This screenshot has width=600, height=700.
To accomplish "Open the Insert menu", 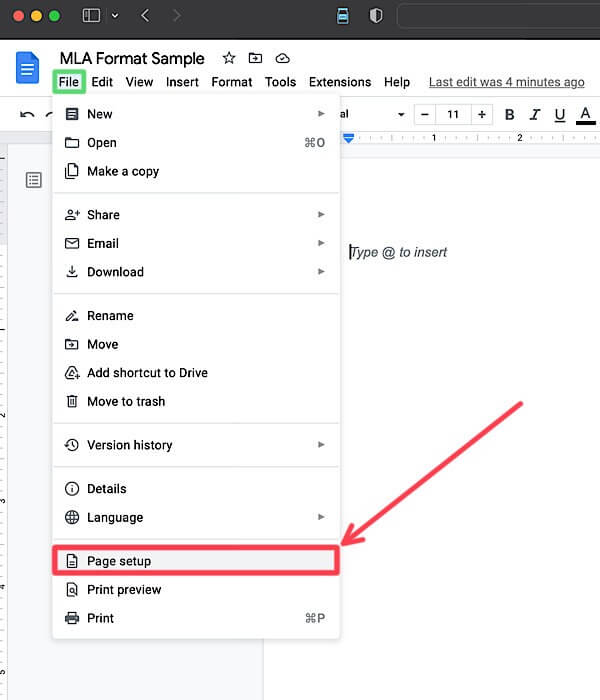I will 182,82.
